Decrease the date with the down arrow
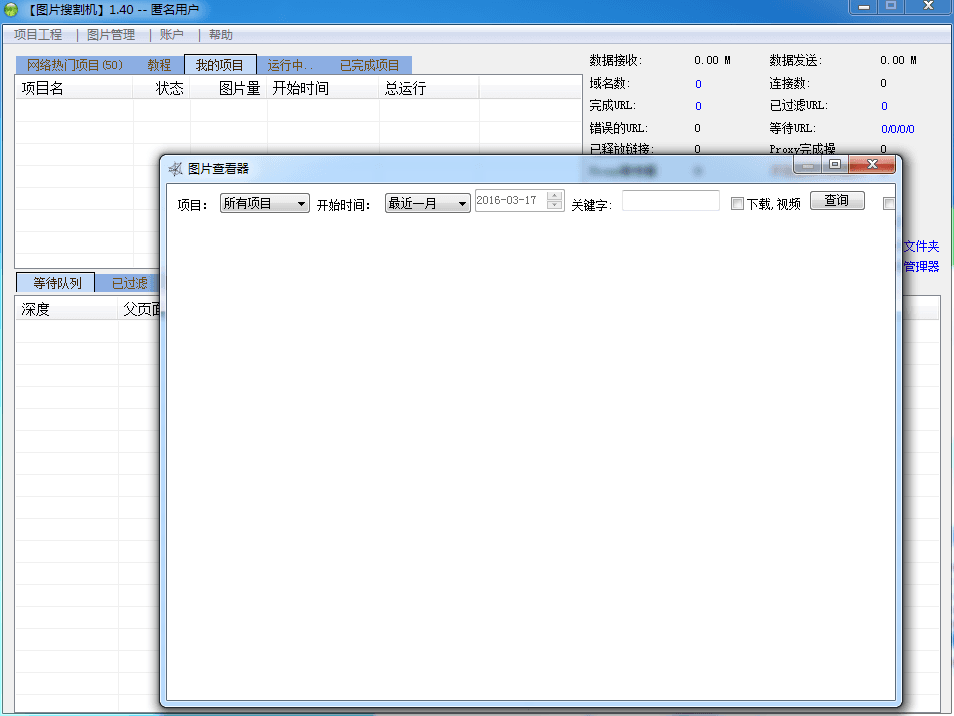This screenshot has width=954, height=716. pyautogui.click(x=555, y=206)
